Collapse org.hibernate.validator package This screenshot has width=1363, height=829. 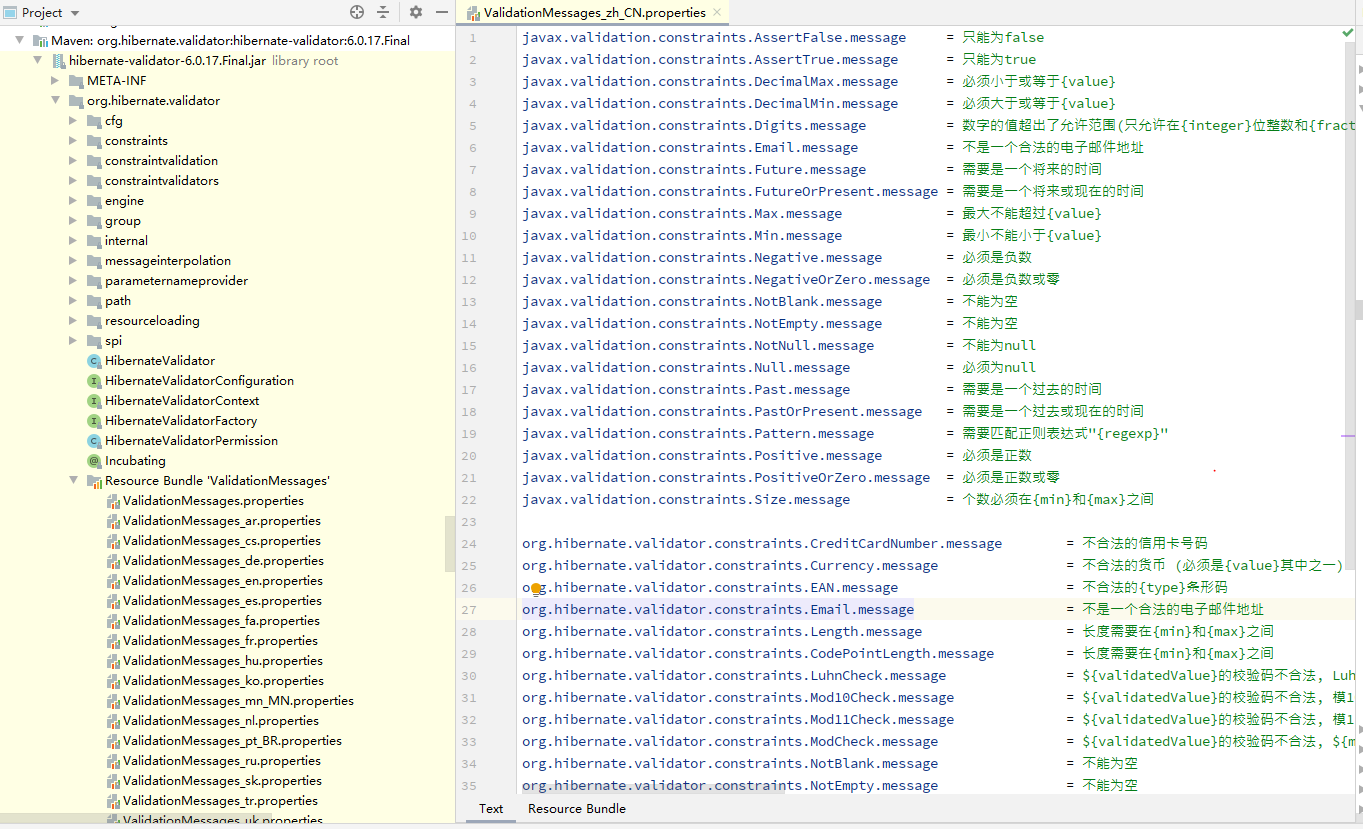click(x=56, y=100)
